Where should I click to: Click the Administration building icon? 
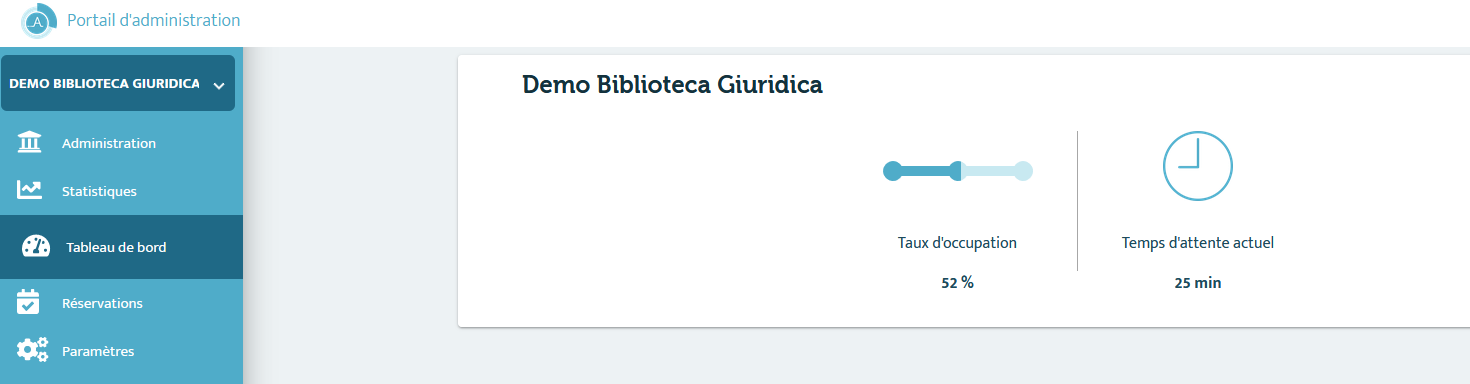click(29, 142)
